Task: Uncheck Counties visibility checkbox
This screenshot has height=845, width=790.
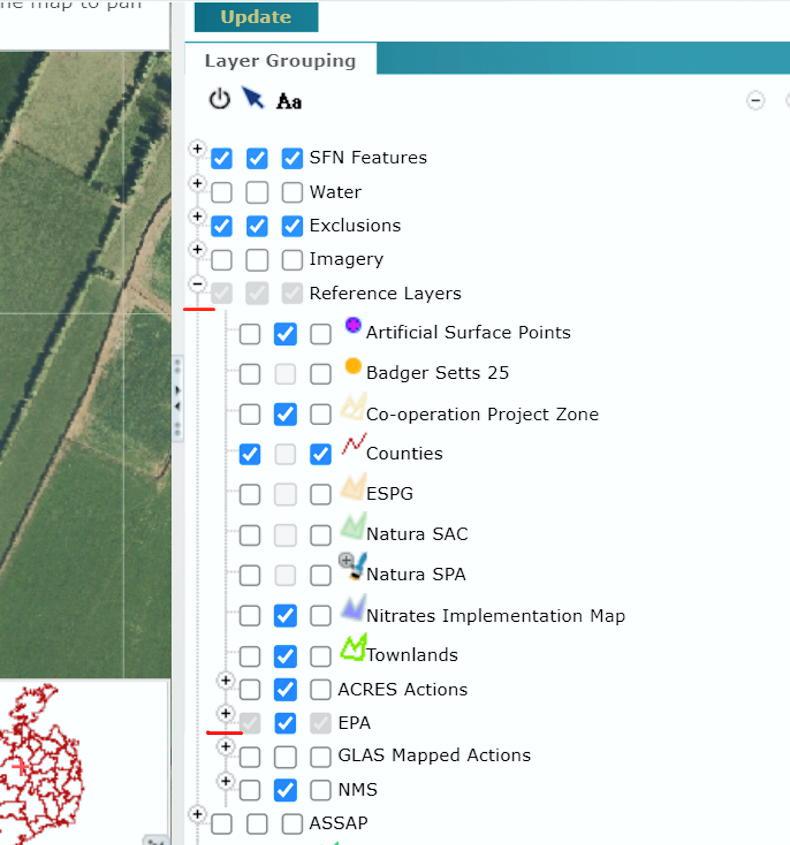Action: coord(250,454)
